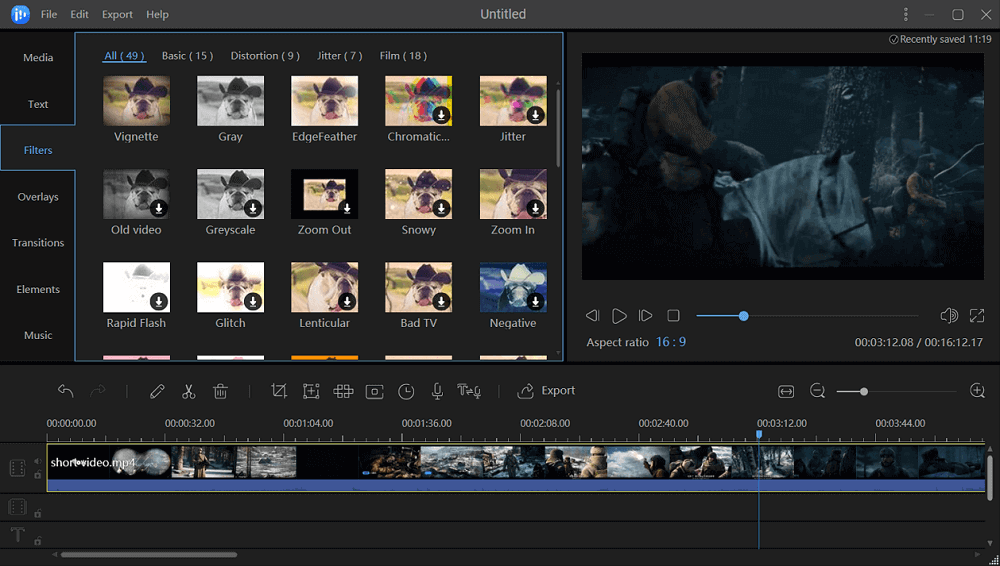Click the duration clock icon
The image size is (1000, 566).
pyautogui.click(x=406, y=391)
